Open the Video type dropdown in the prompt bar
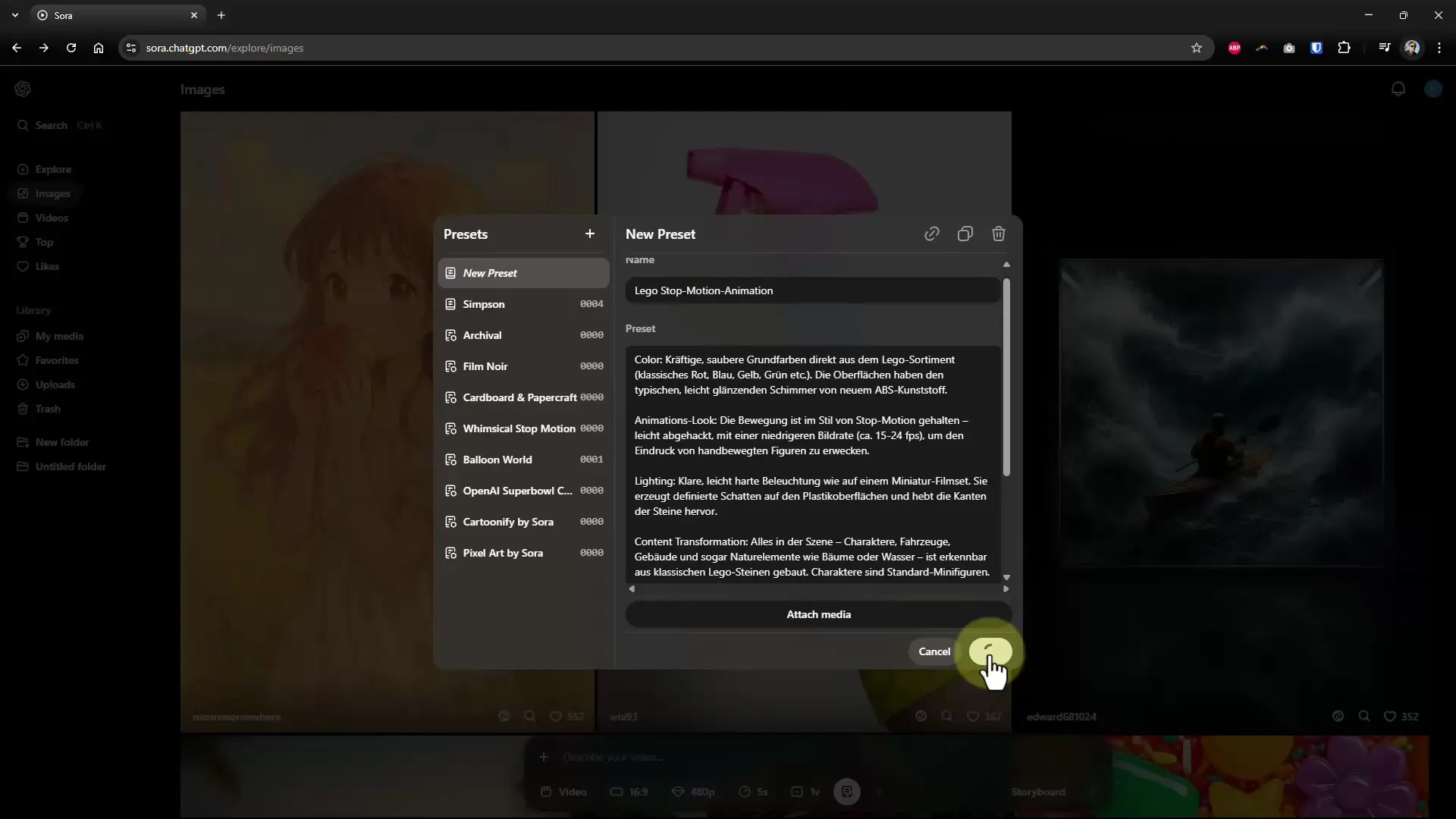The width and height of the screenshot is (1456, 819). (x=564, y=792)
